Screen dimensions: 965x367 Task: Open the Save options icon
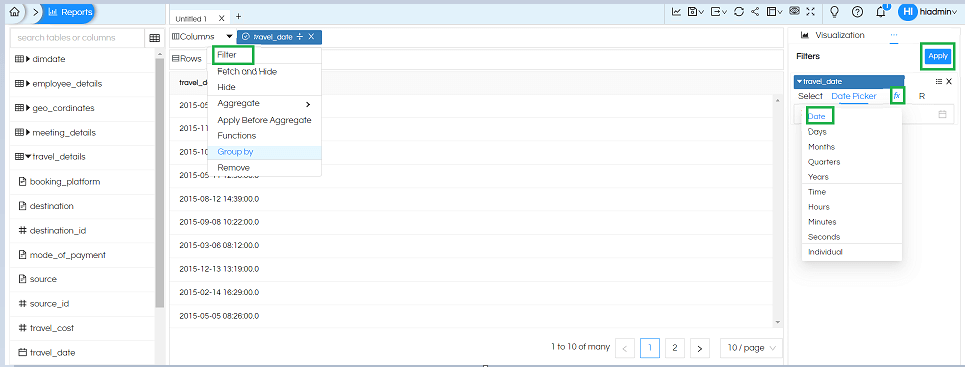(696, 11)
